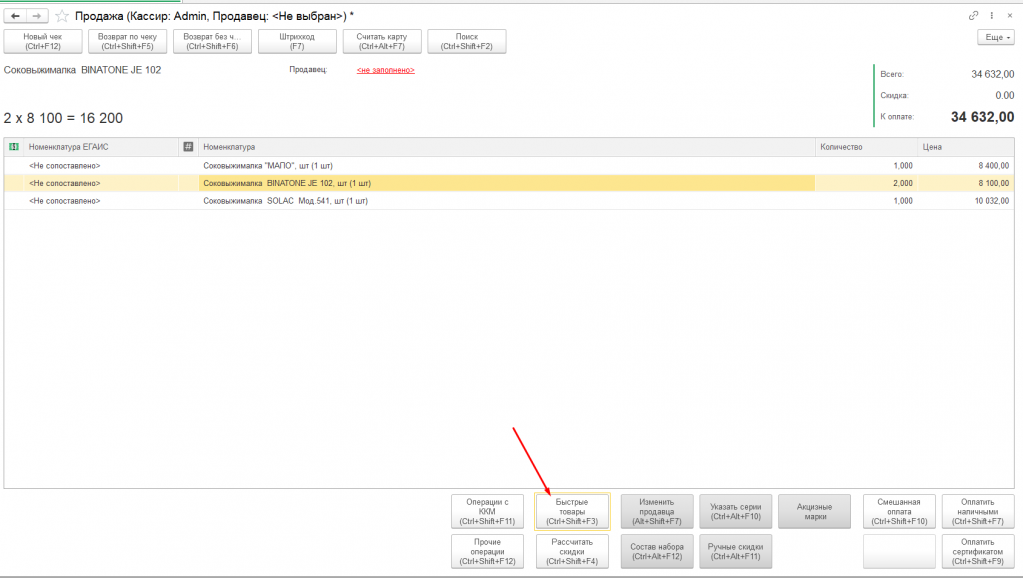Image resolution: width=1023 pixels, height=578 pixels.
Task: Click Операции с ККМ button
Action: click(x=487, y=511)
